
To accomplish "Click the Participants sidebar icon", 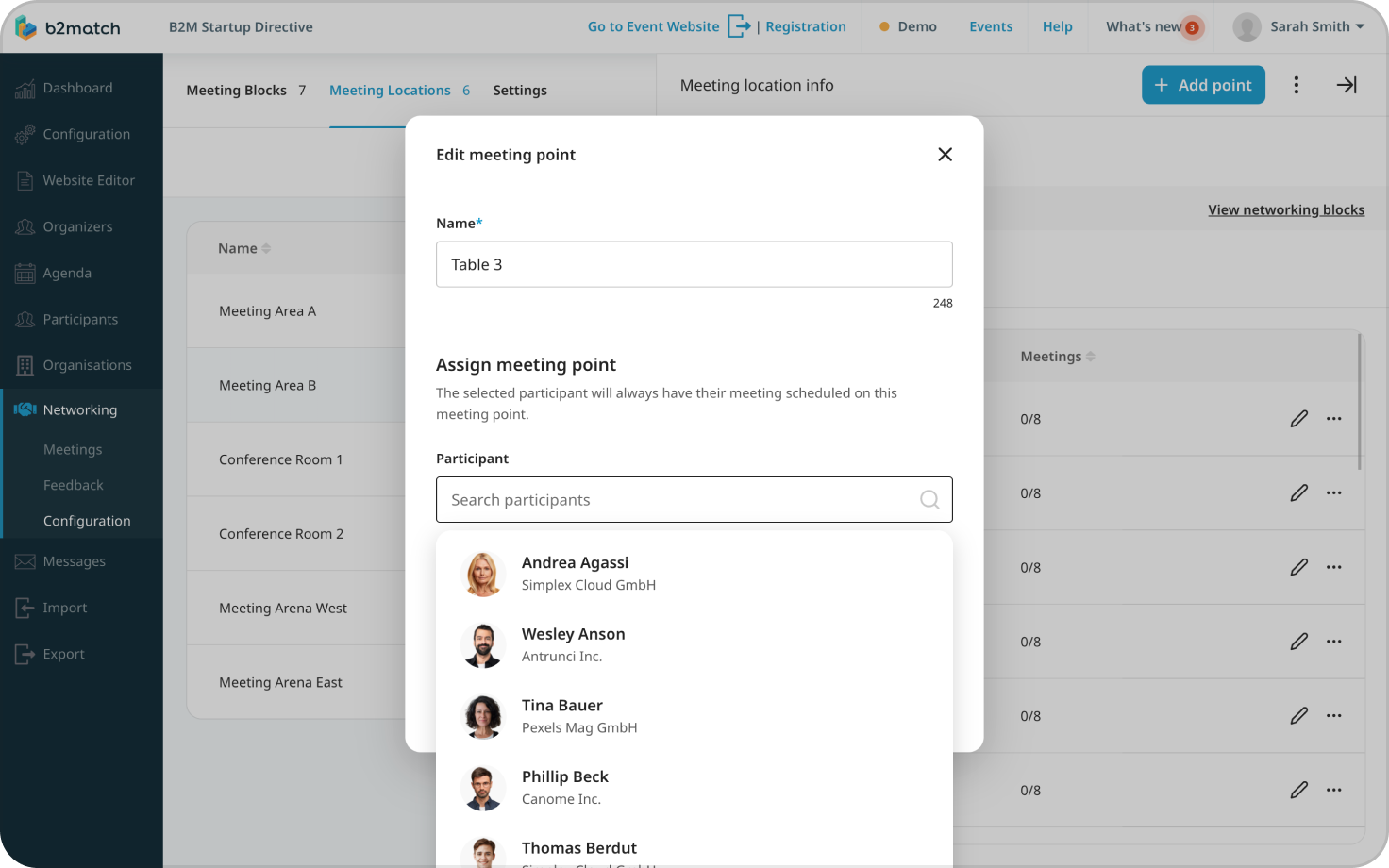I will 25,319.
